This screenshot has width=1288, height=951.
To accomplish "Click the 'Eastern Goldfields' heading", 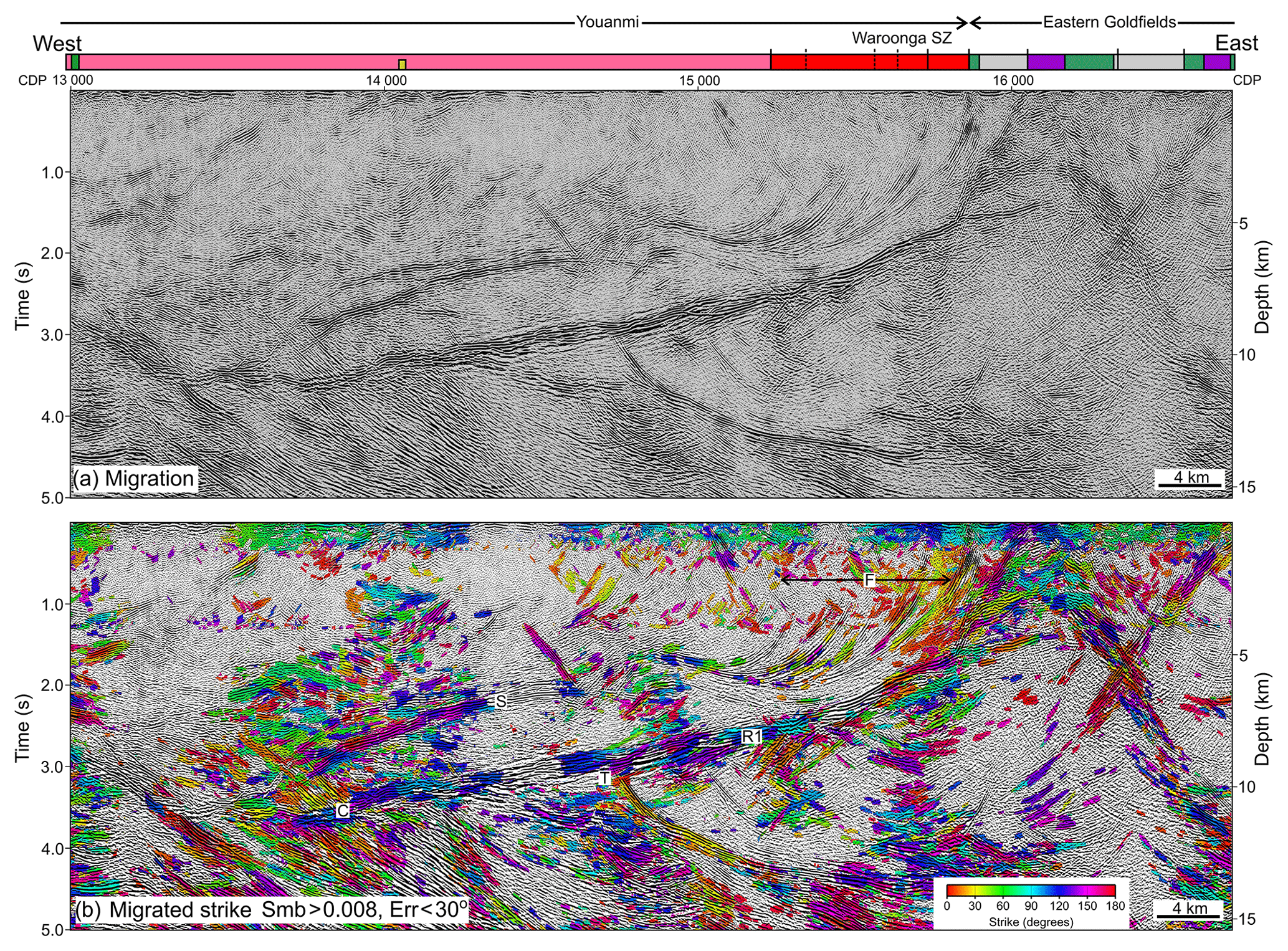I will click(x=1109, y=22).
